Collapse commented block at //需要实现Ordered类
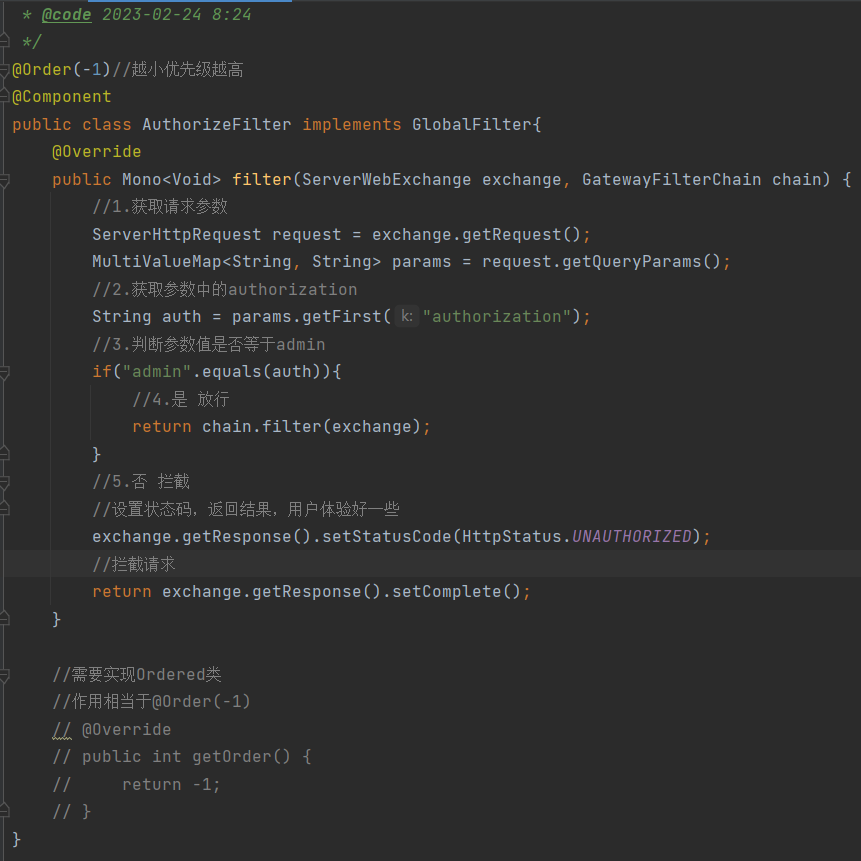Image resolution: width=861 pixels, height=861 pixels. tap(4, 675)
